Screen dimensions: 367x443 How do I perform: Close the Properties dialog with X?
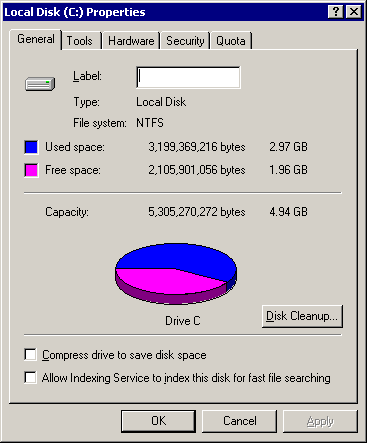point(354,12)
